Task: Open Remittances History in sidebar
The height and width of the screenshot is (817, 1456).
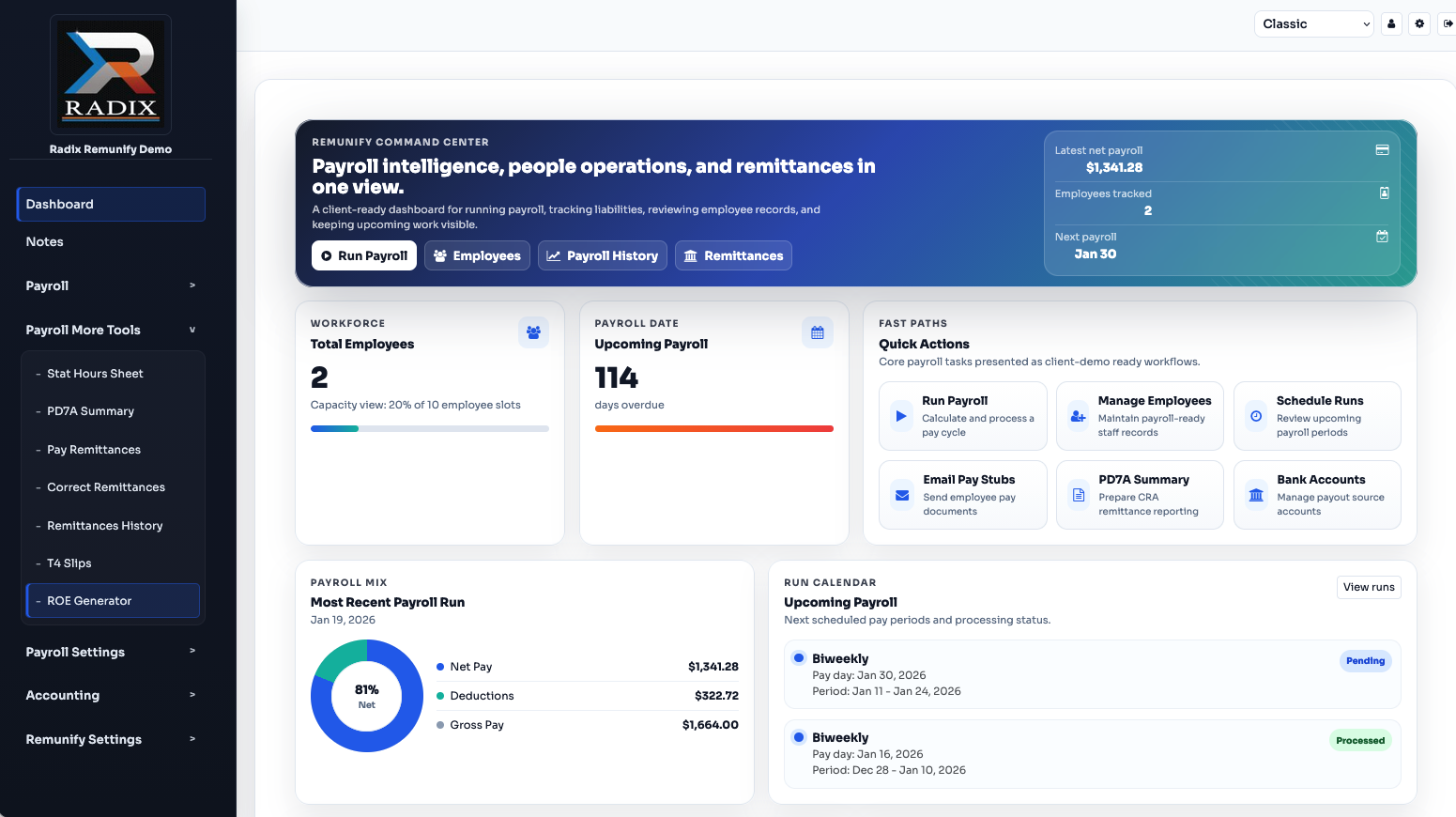Action: 113,526
